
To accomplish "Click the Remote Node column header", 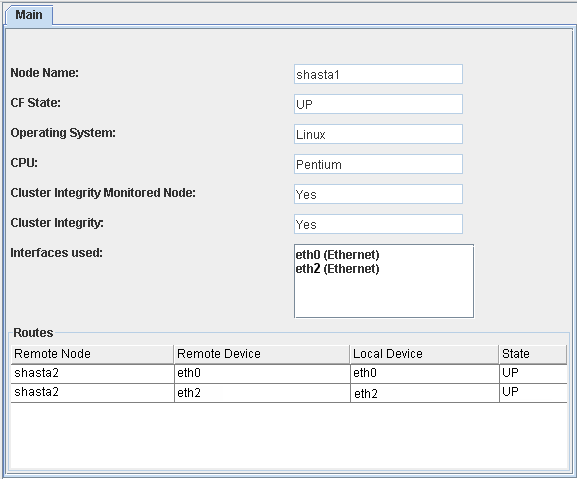I will 92,354.
